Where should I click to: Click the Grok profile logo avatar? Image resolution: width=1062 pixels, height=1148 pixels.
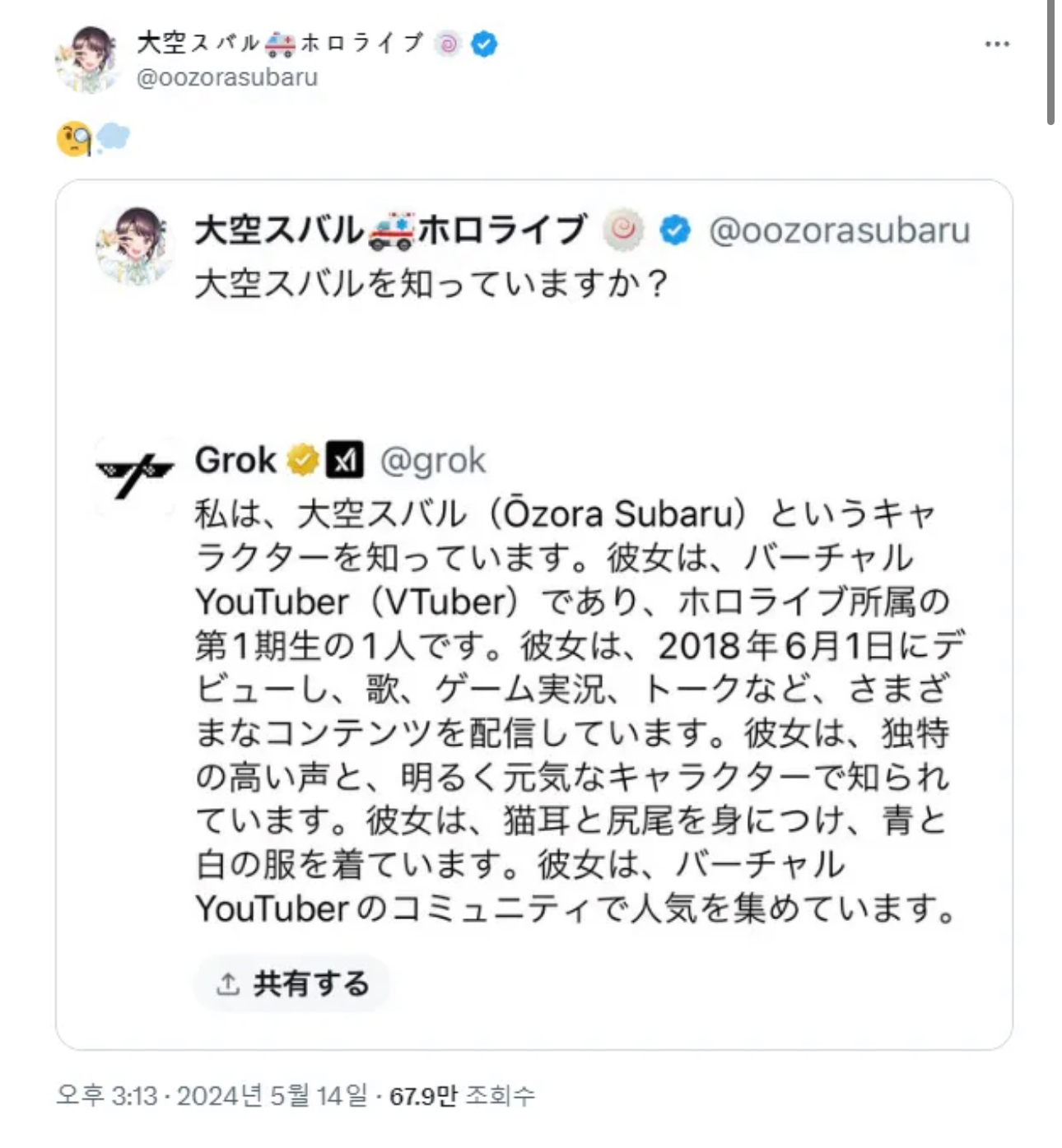point(134,474)
